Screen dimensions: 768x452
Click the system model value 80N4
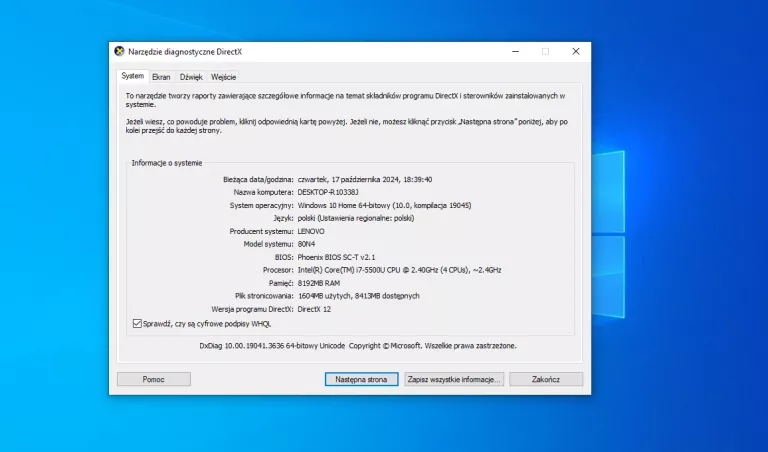click(x=306, y=244)
